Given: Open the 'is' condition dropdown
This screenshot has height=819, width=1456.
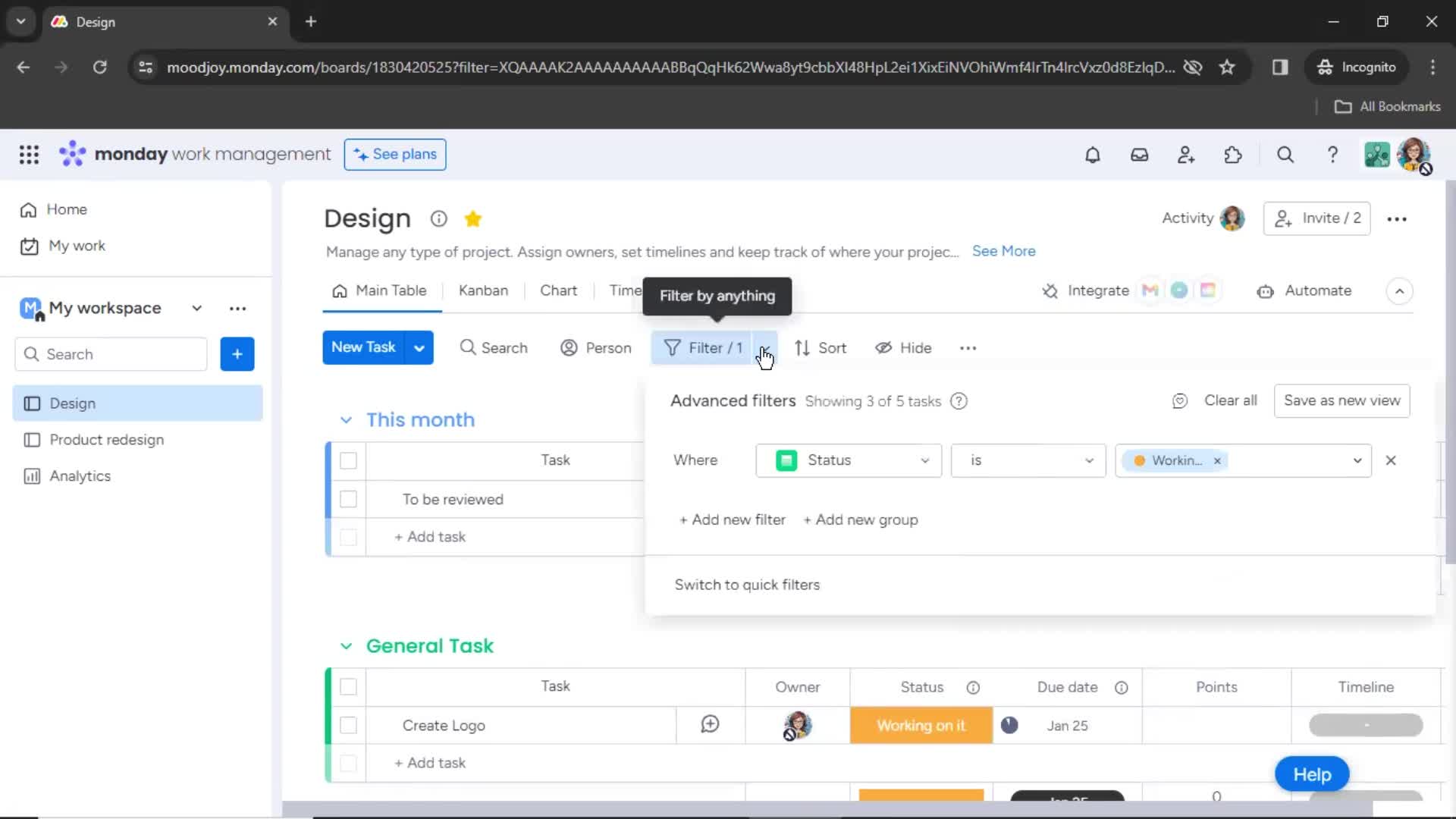Looking at the screenshot, I should [x=1028, y=460].
